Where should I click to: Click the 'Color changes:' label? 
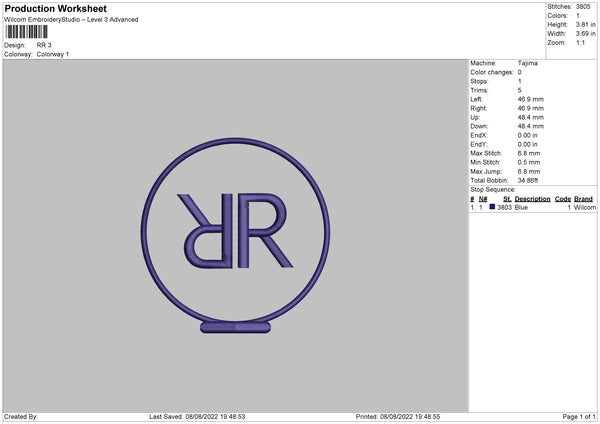(x=492, y=72)
